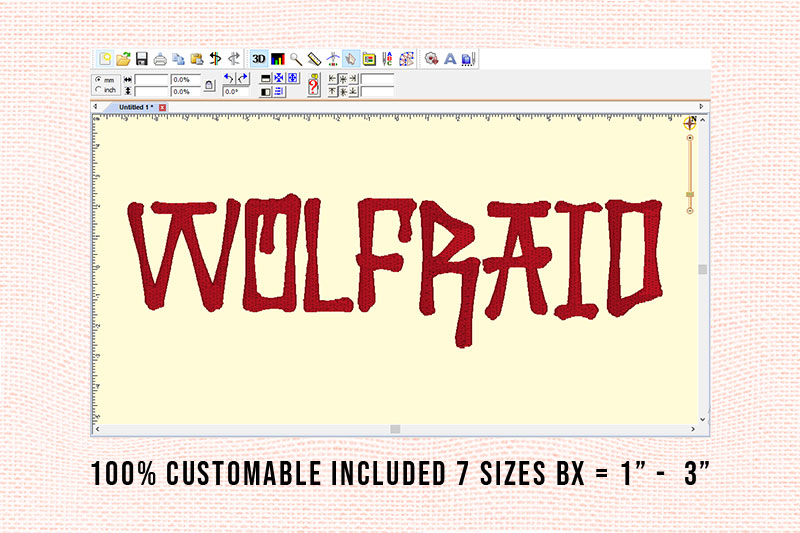Select the hand pan tool
This screenshot has height=533, width=800.
pyautogui.click(x=351, y=59)
